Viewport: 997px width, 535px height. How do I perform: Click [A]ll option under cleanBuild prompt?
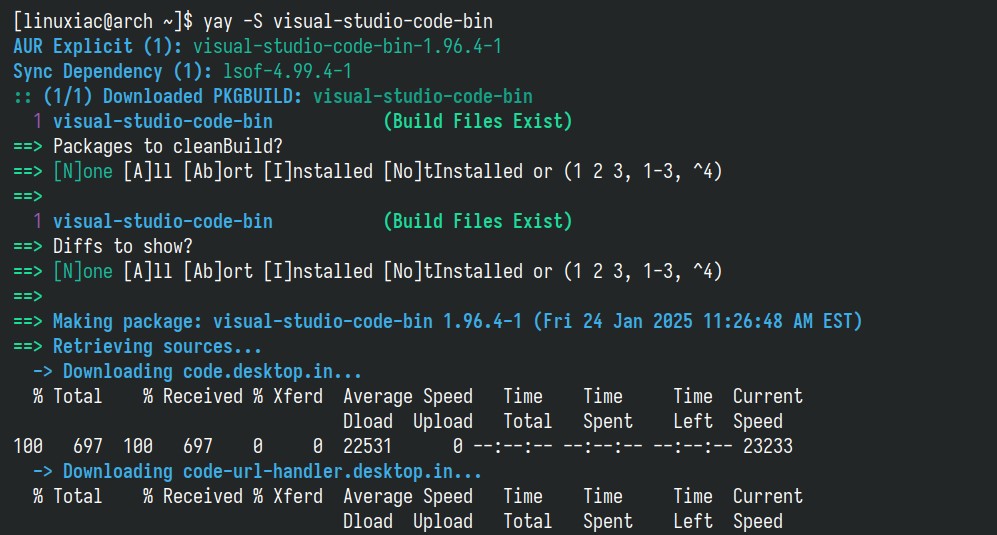[x=148, y=171]
